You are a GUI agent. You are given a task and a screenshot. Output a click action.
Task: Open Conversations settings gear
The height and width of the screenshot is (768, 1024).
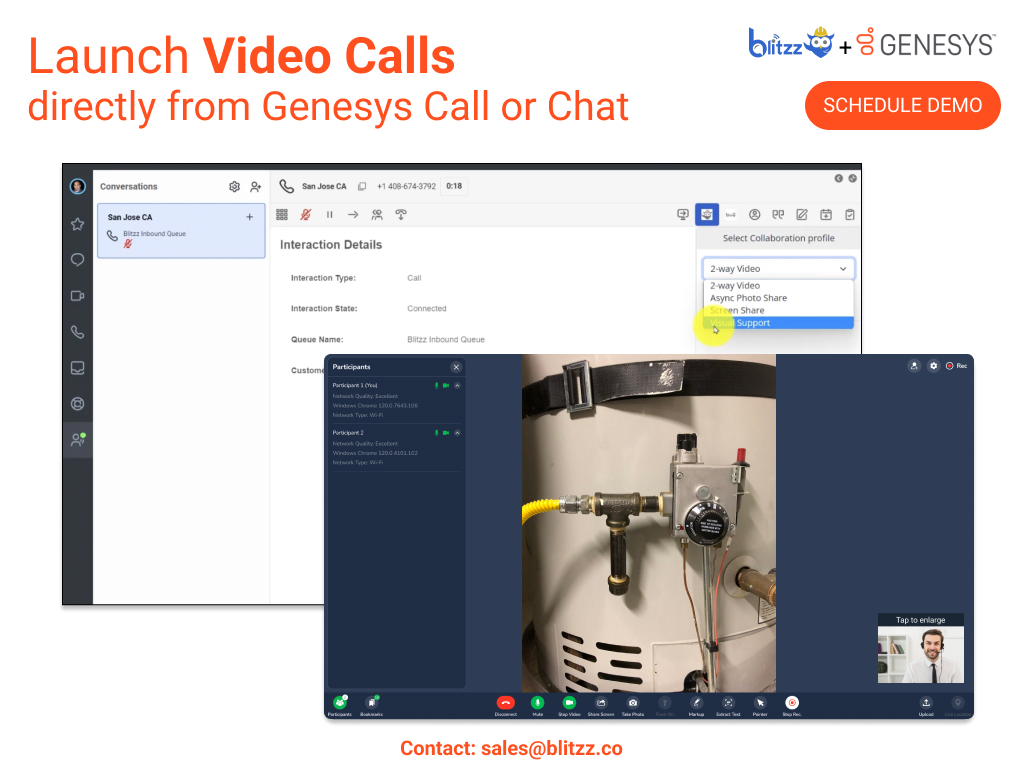(x=234, y=187)
